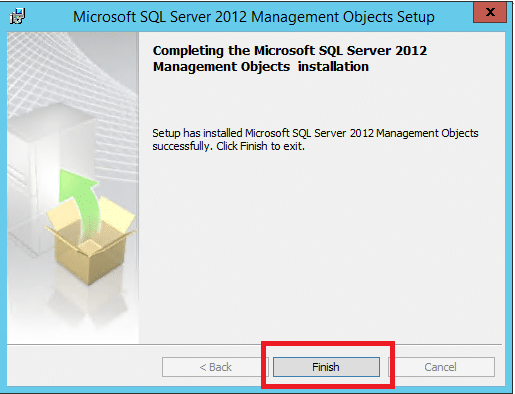
Task: Close the Management Objects Setup window
Action: pyautogui.click(x=490, y=12)
